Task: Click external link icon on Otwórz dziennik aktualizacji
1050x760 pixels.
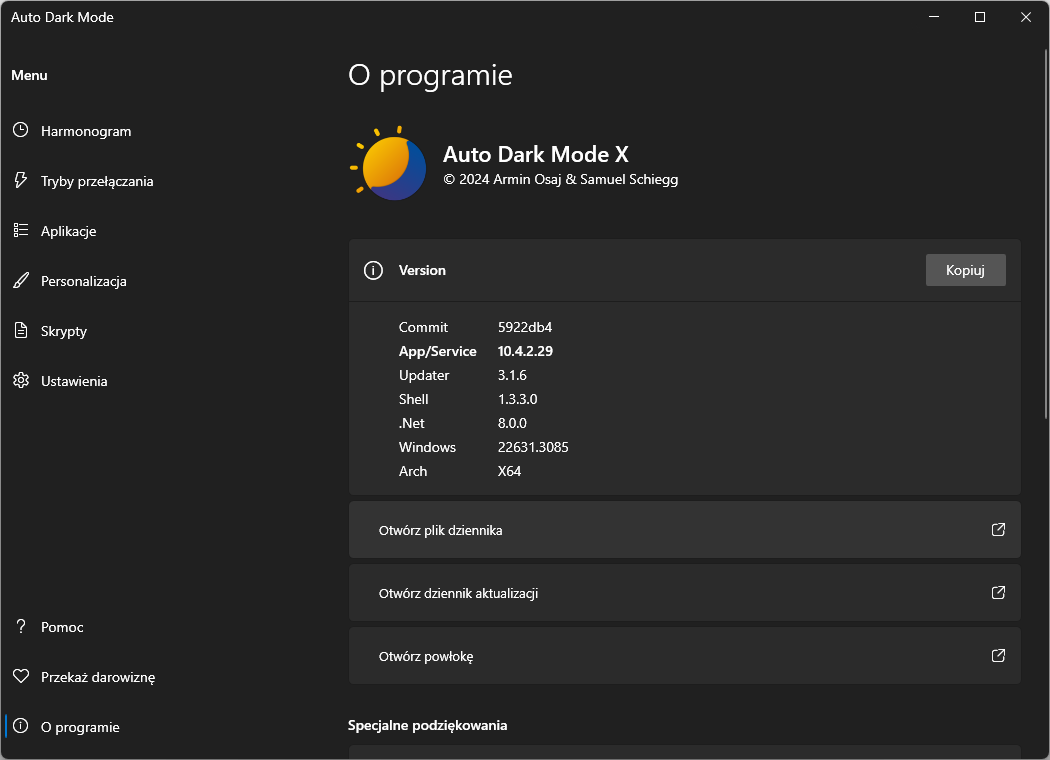Action: click(998, 593)
